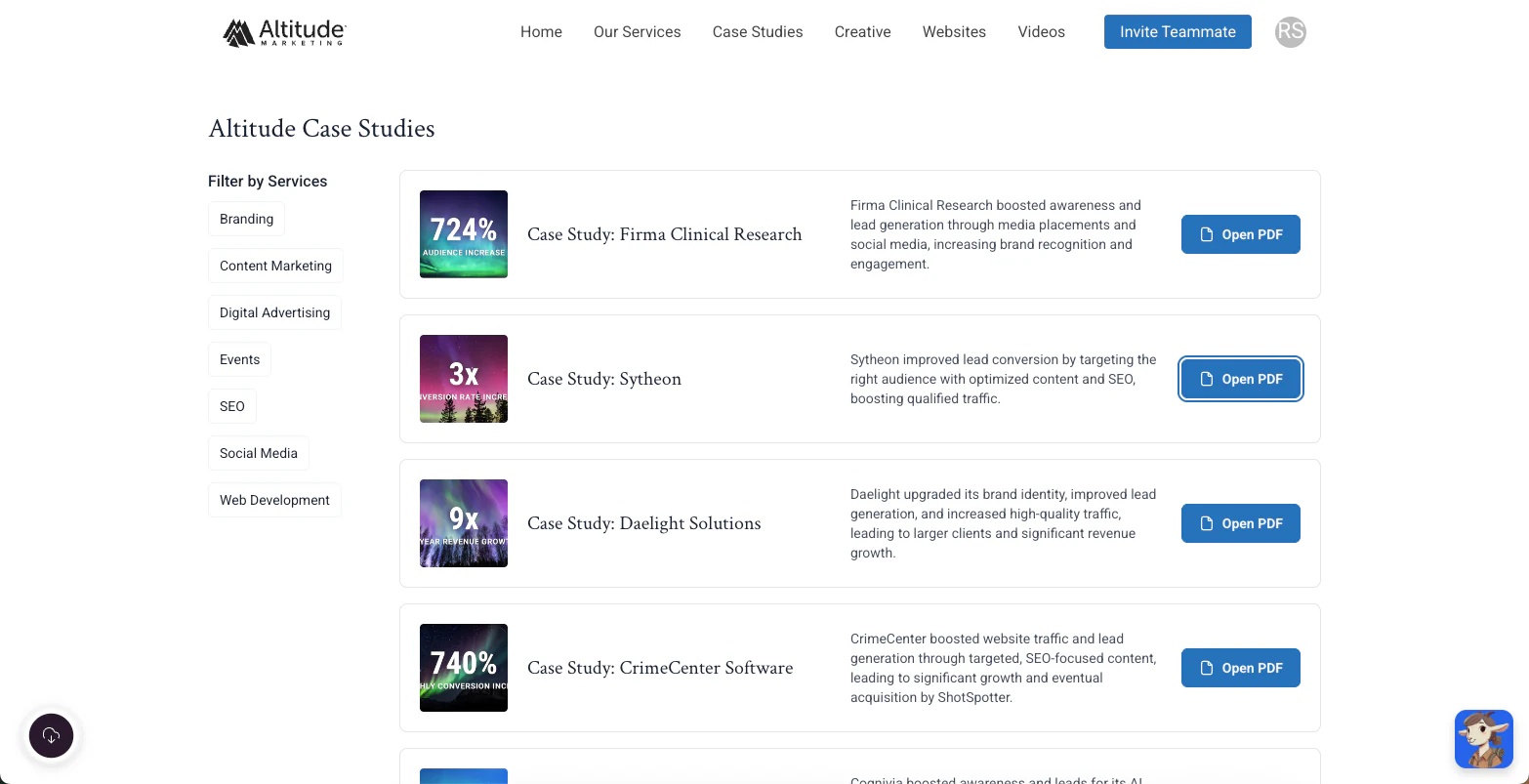
Task: Open the CrimeCenter Software PDF
Action: [x=1240, y=668]
